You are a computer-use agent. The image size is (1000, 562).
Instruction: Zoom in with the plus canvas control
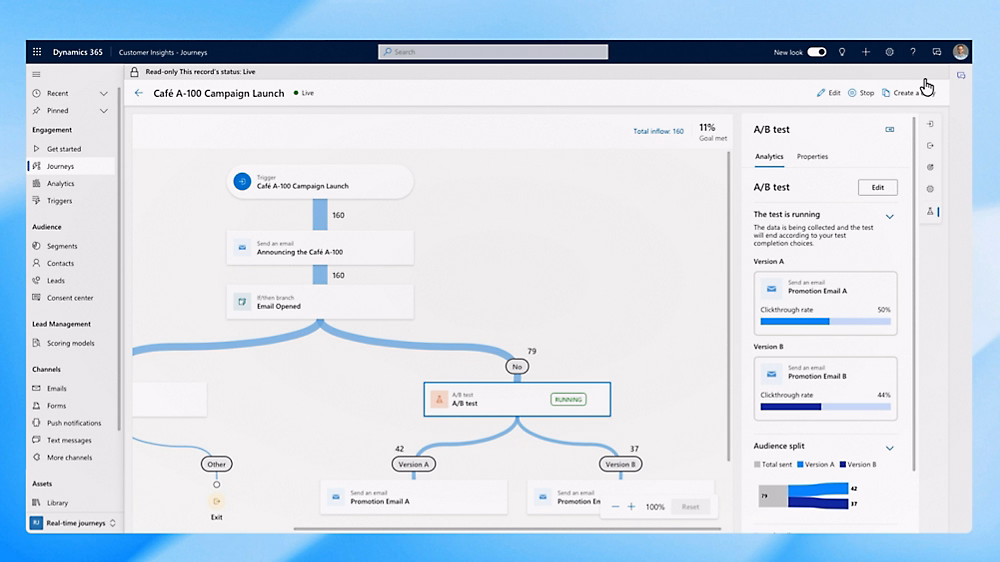[x=631, y=507]
